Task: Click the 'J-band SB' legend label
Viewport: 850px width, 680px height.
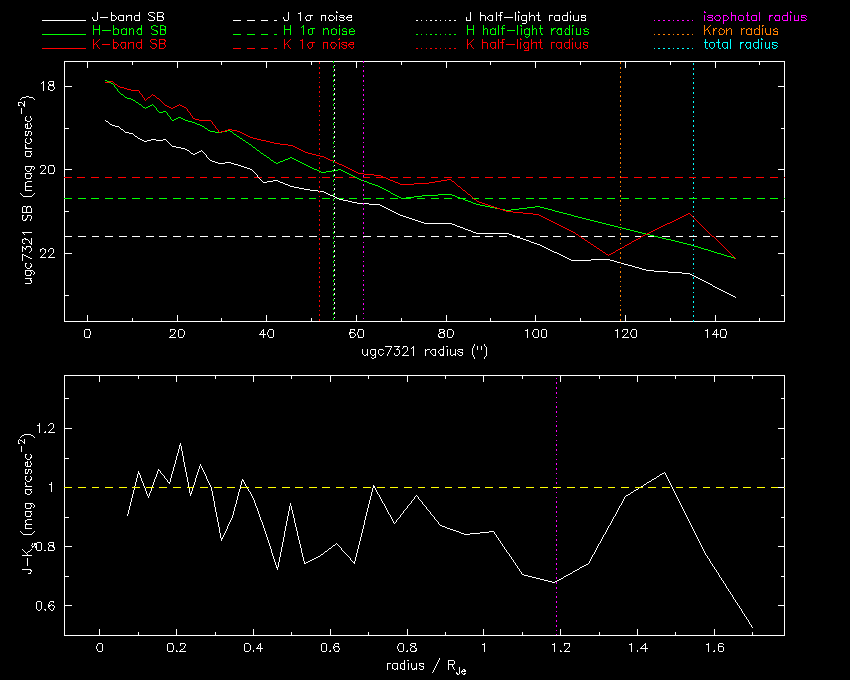Action: pos(128,17)
